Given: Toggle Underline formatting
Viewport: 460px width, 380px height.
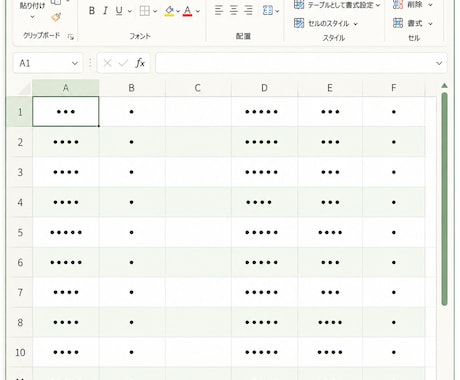Looking at the screenshot, I should pyautogui.click(x=119, y=11).
